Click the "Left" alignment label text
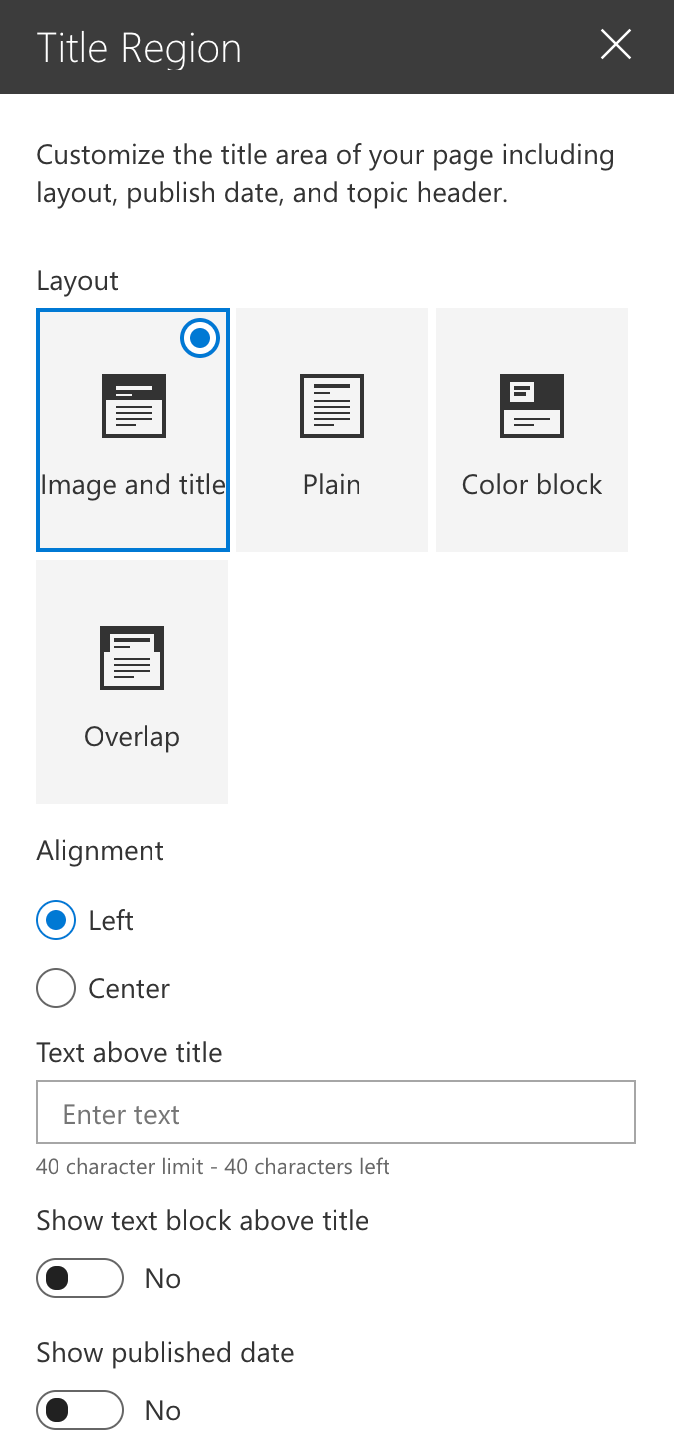Screen dimensions: 674x1456 click(x=111, y=920)
